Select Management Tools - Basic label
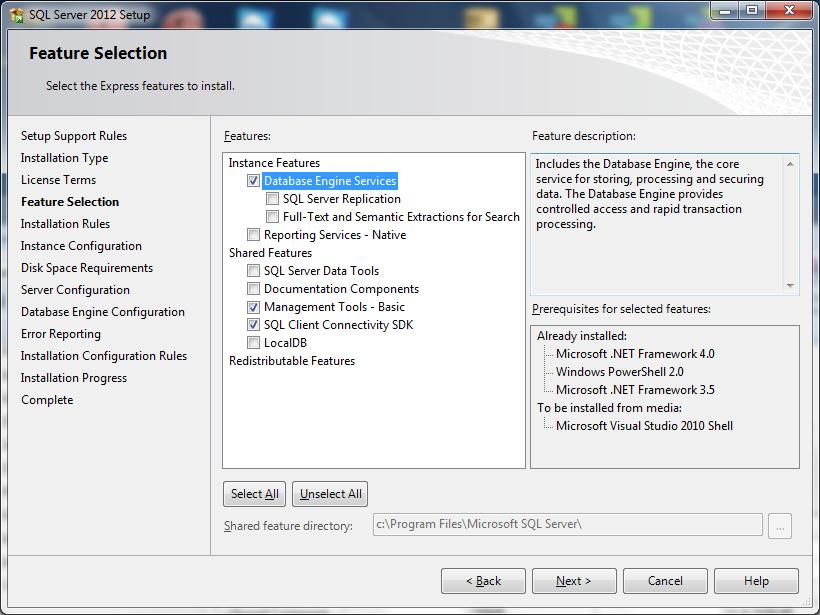This screenshot has width=820, height=615. pos(334,307)
